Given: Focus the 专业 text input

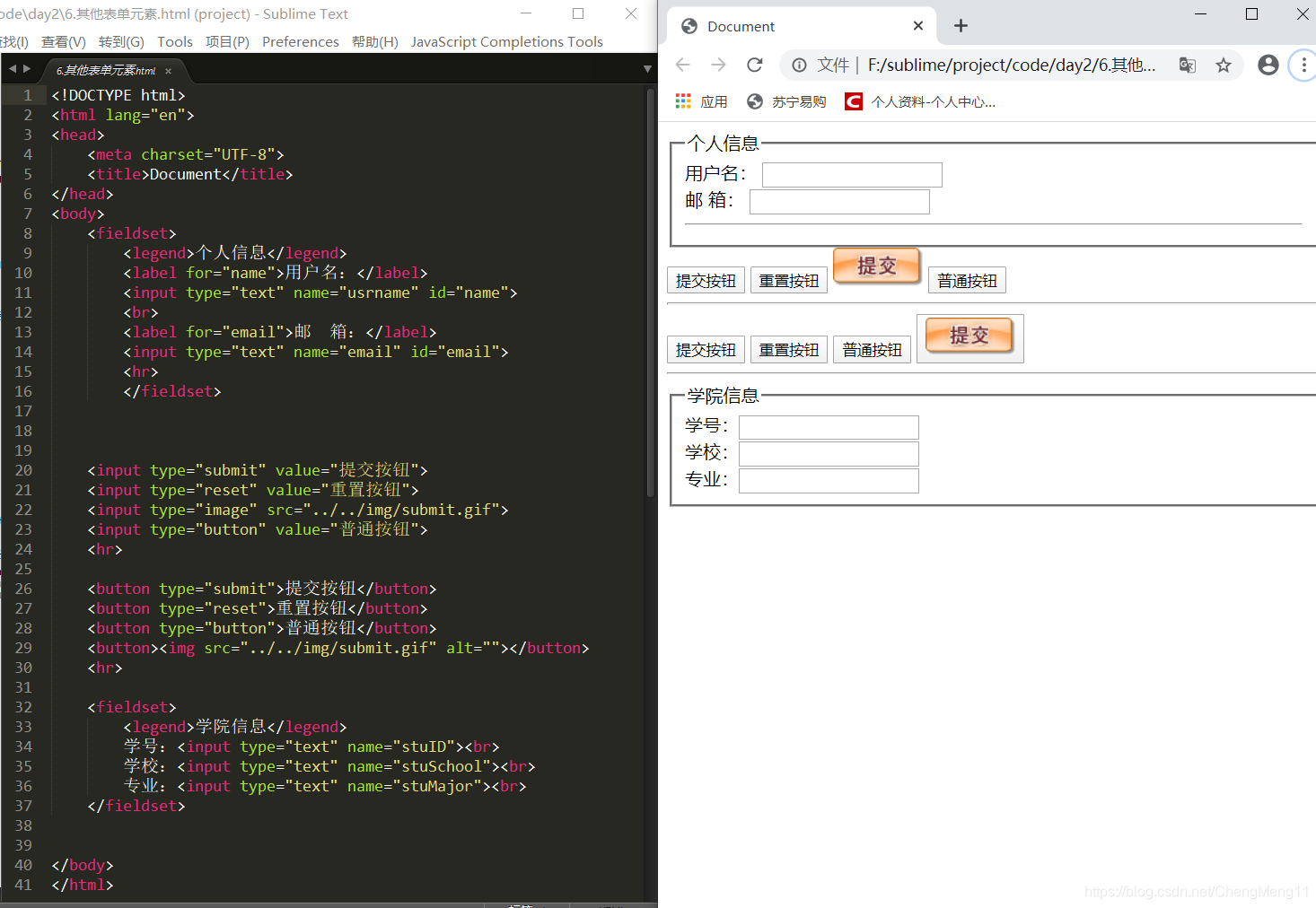Looking at the screenshot, I should tap(829, 481).
